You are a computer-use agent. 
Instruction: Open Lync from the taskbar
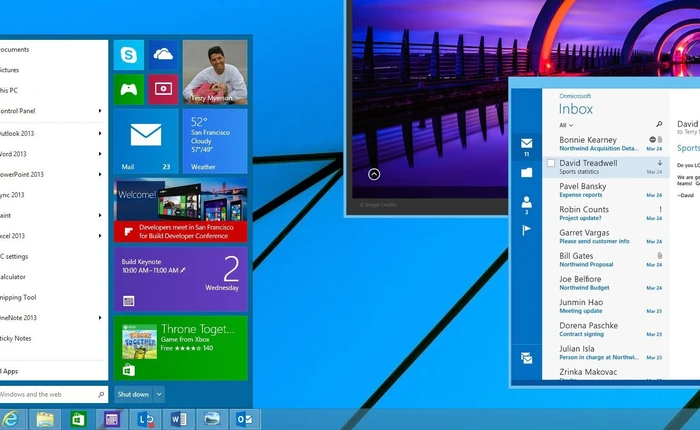pyautogui.click(x=146, y=419)
